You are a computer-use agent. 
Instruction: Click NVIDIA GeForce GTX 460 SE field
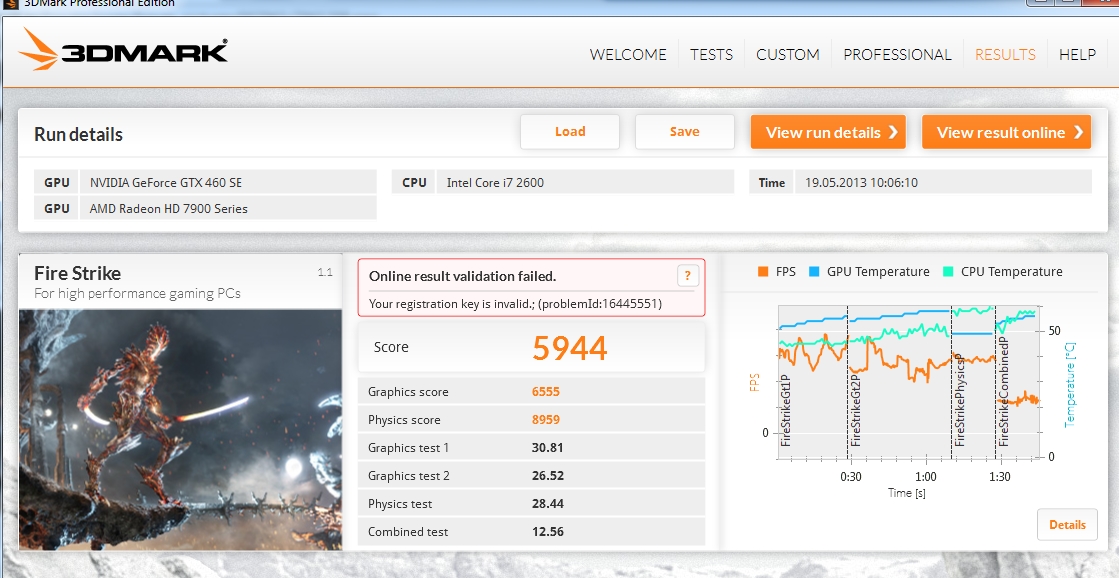point(228,182)
